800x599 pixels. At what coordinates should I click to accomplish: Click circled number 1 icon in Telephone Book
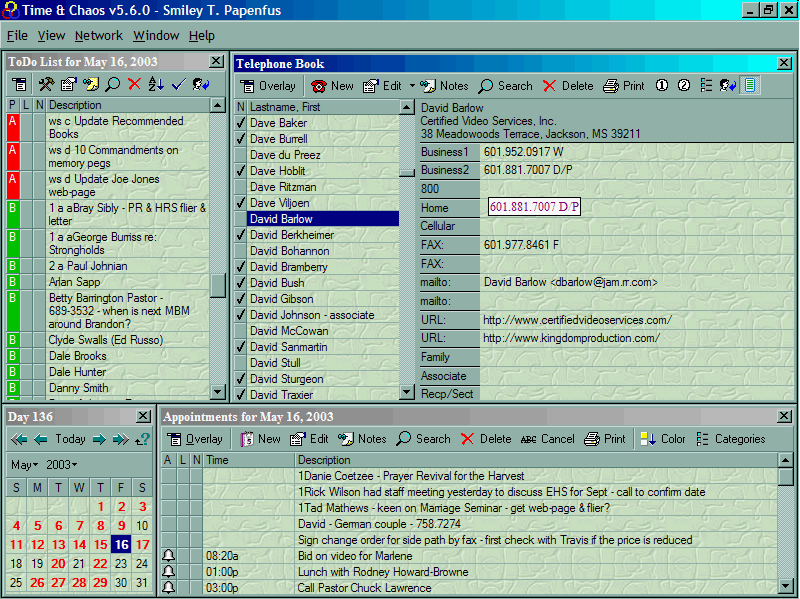pos(662,86)
